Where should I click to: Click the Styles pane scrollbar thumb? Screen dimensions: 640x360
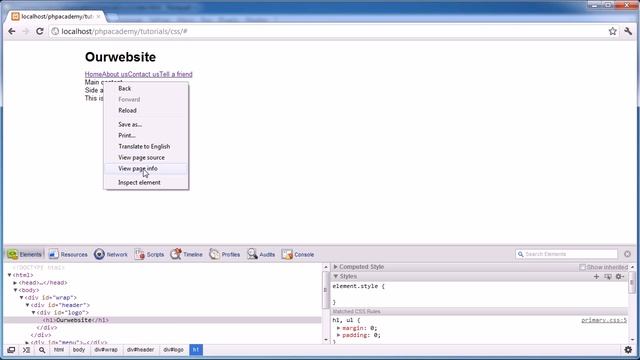(632, 282)
